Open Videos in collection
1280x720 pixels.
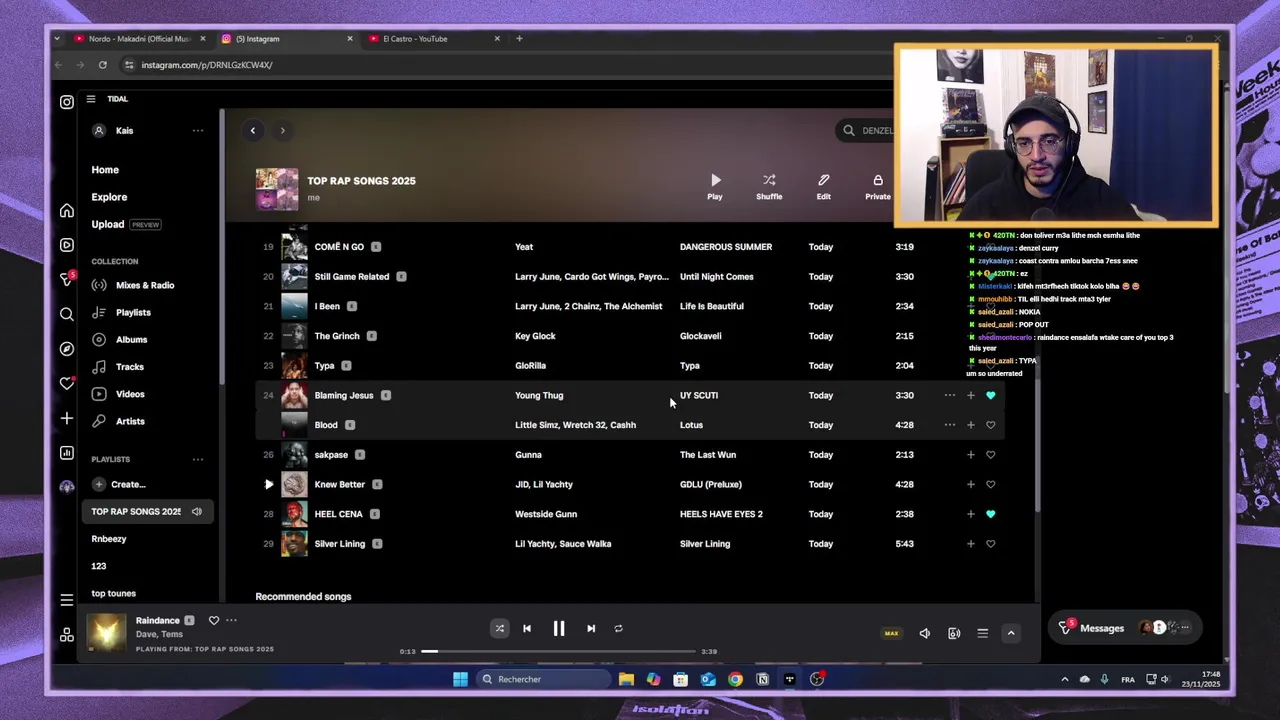pyautogui.click(x=130, y=394)
